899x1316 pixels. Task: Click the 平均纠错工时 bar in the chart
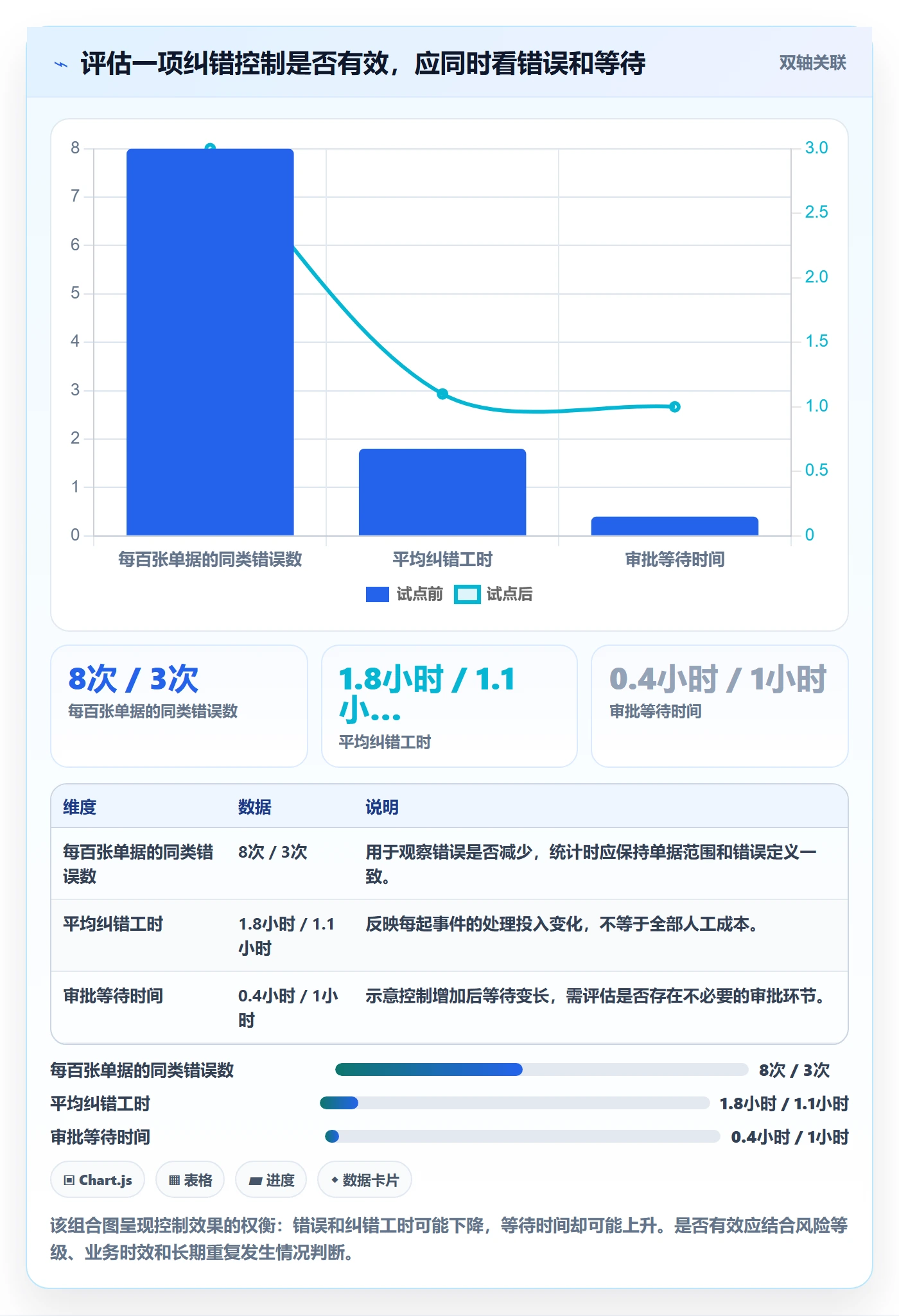click(442, 492)
